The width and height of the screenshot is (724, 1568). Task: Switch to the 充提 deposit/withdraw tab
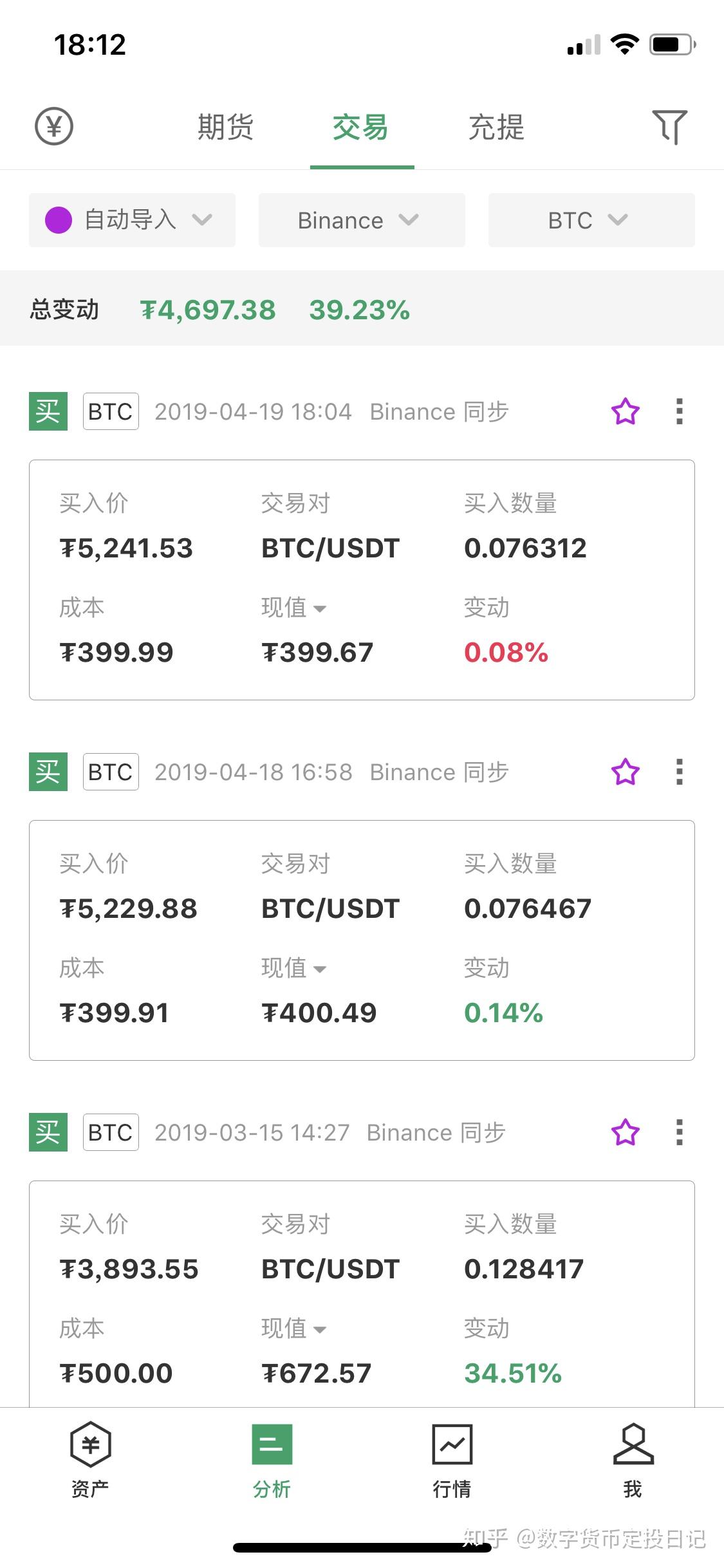pyautogui.click(x=496, y=127)
